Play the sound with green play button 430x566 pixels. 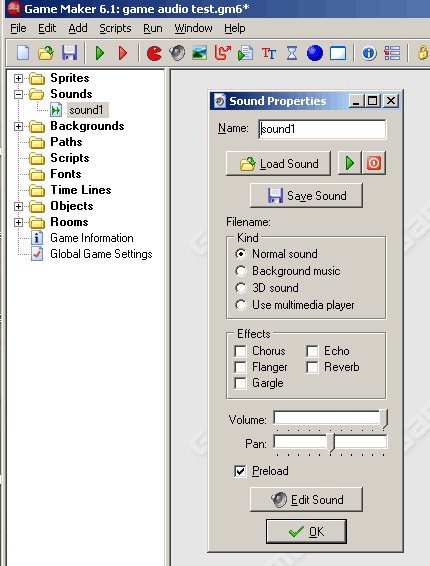(x=349, y=163)
